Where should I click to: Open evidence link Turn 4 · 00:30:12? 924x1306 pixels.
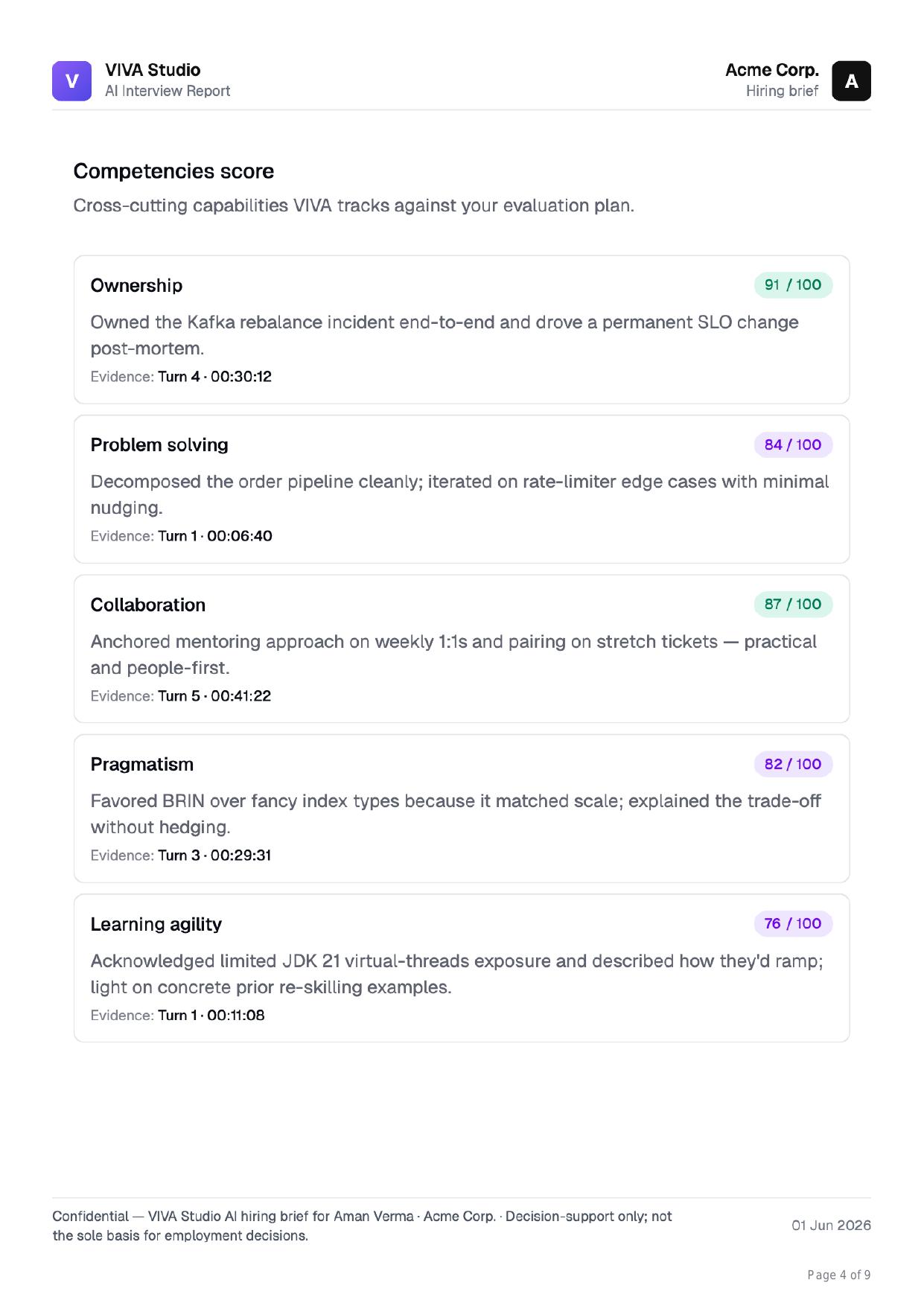[214, 376]
